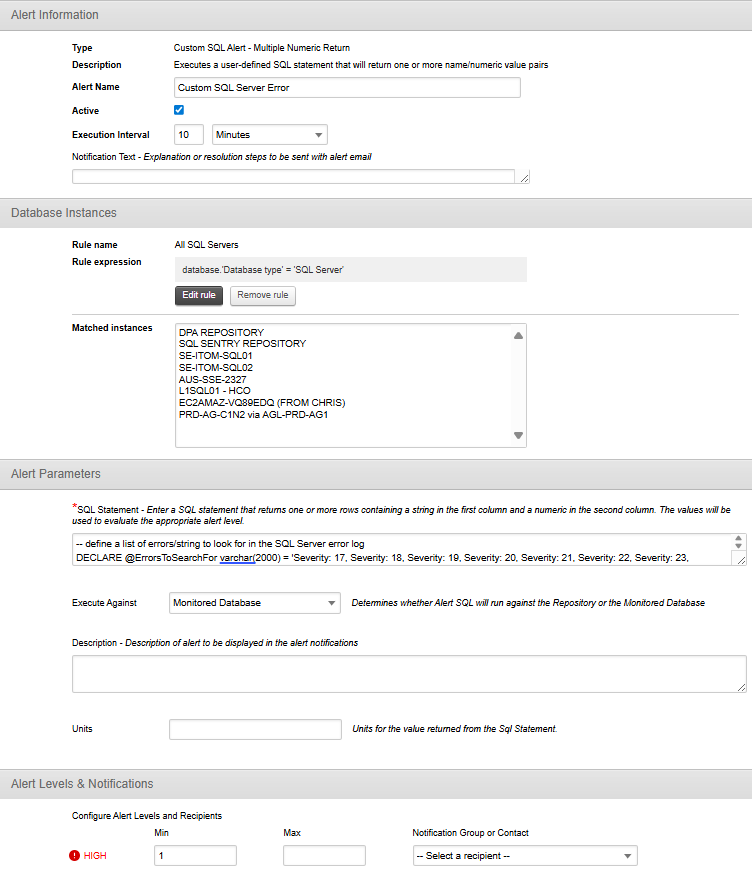This screenshot has width=752, height=869.
Task: Toggle the Active checkbox
Action: 179,110
